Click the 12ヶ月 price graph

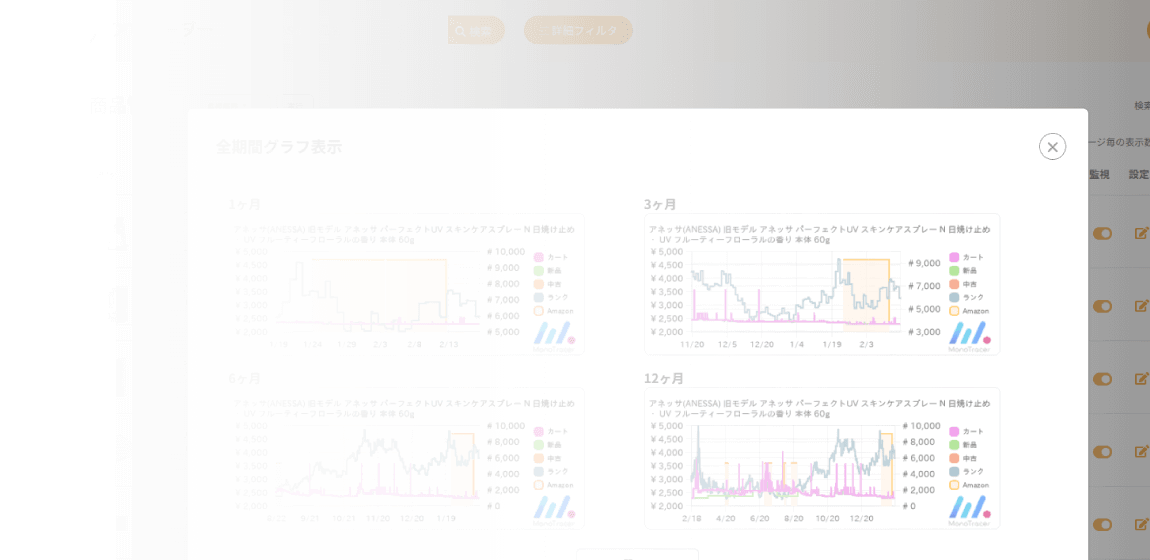click(821, 458)
